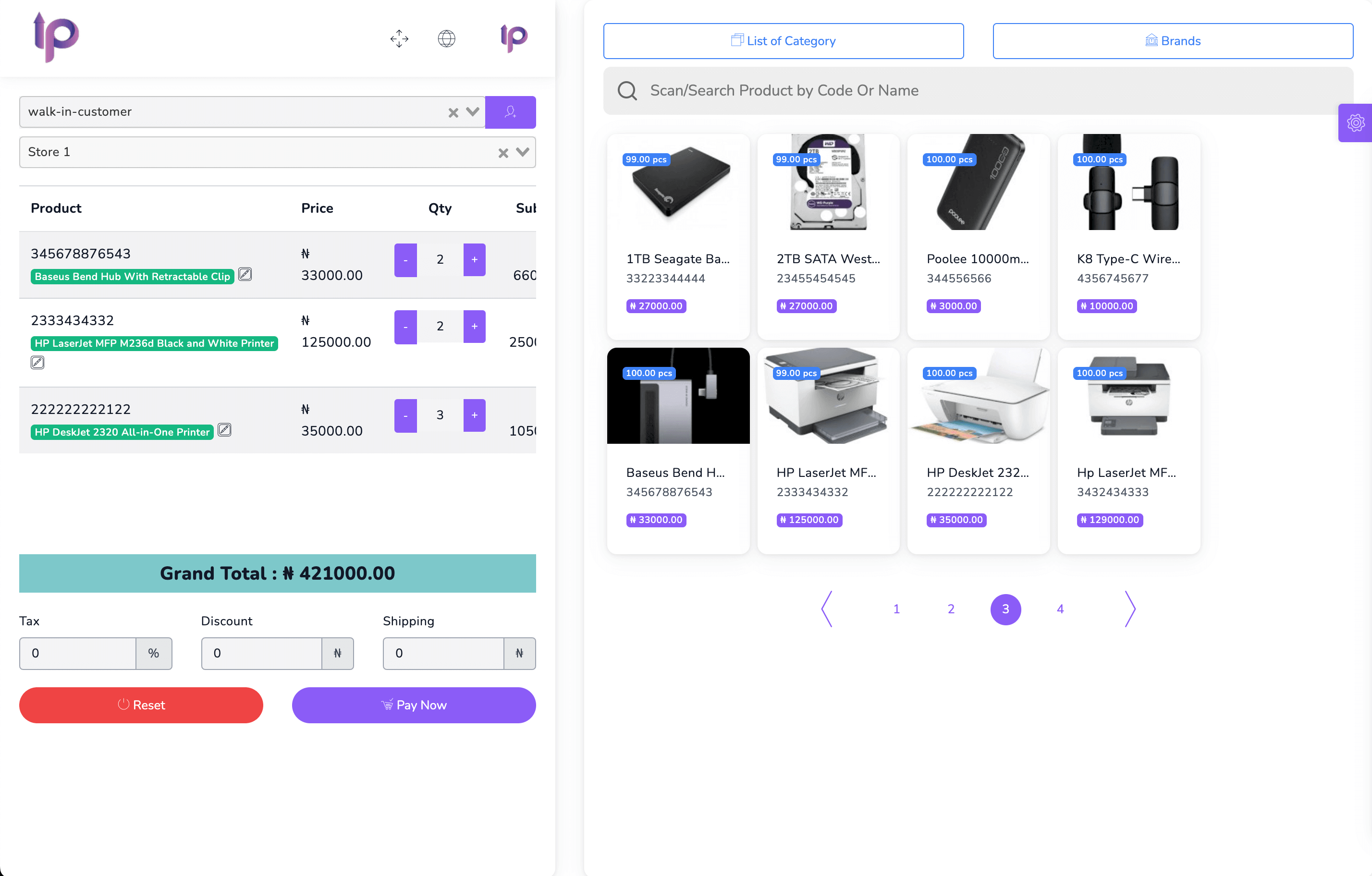Select the Baseus Bend Hub product image

(678, 396)
